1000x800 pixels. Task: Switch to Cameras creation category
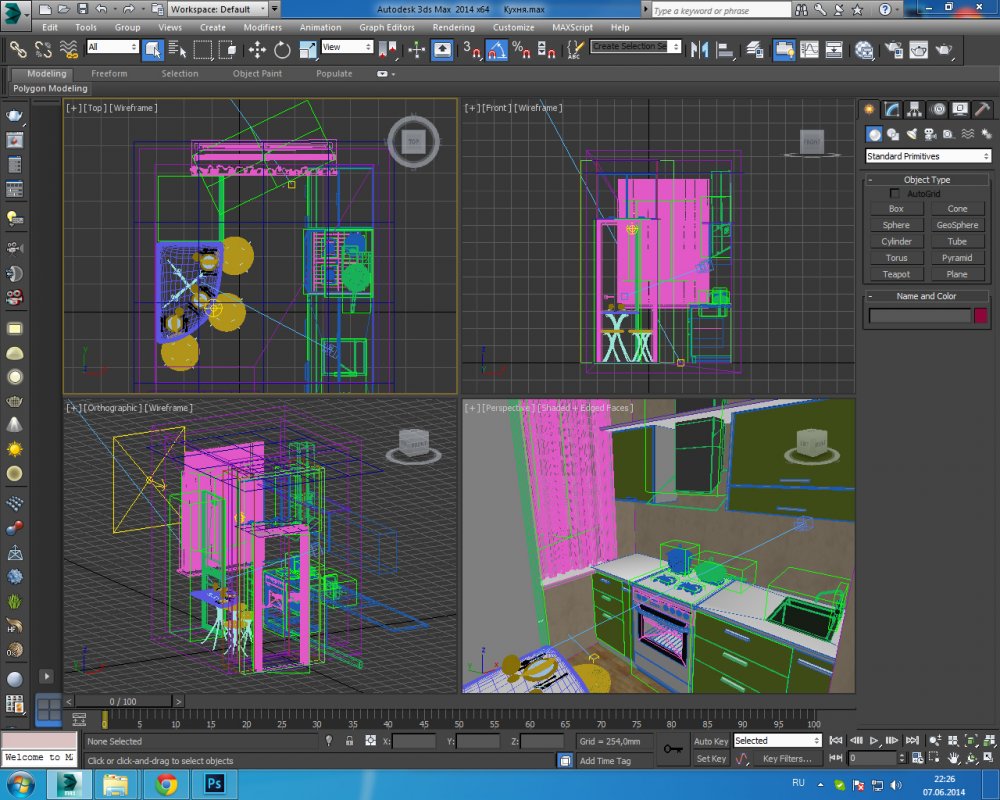[x=929, y=134]
